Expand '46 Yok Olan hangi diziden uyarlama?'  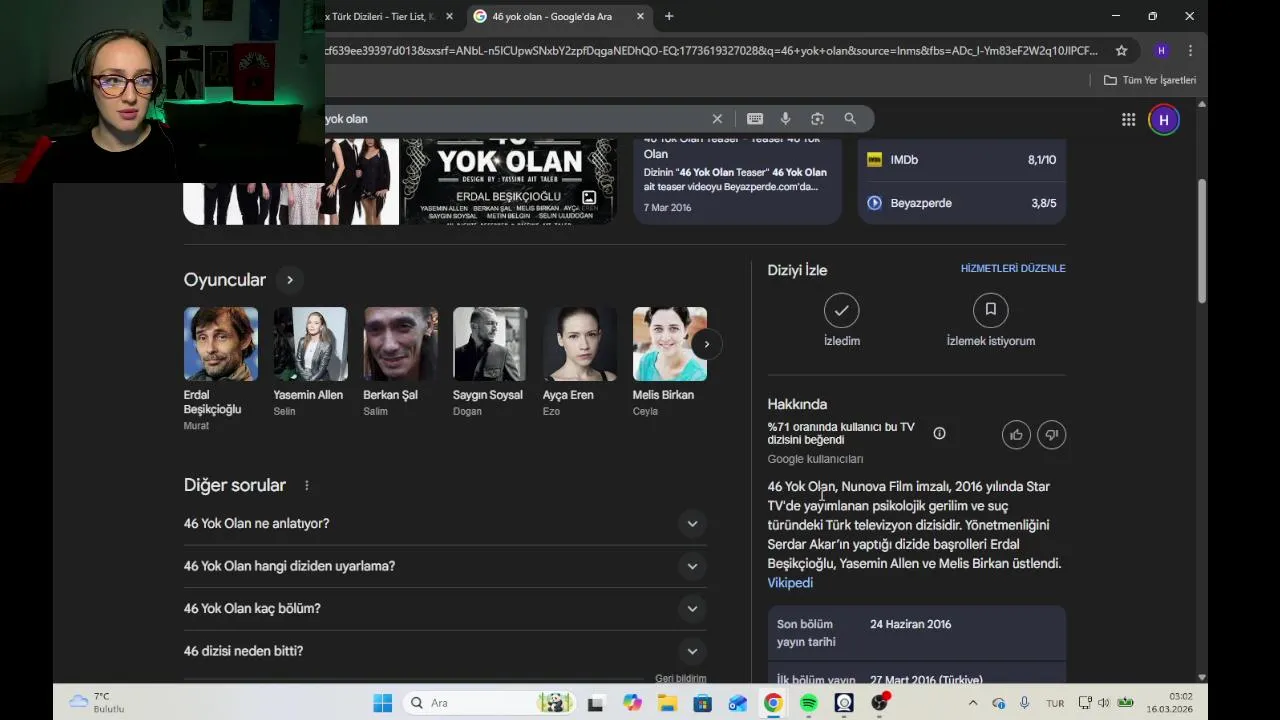pyautogui.click(x=445, y=566)
